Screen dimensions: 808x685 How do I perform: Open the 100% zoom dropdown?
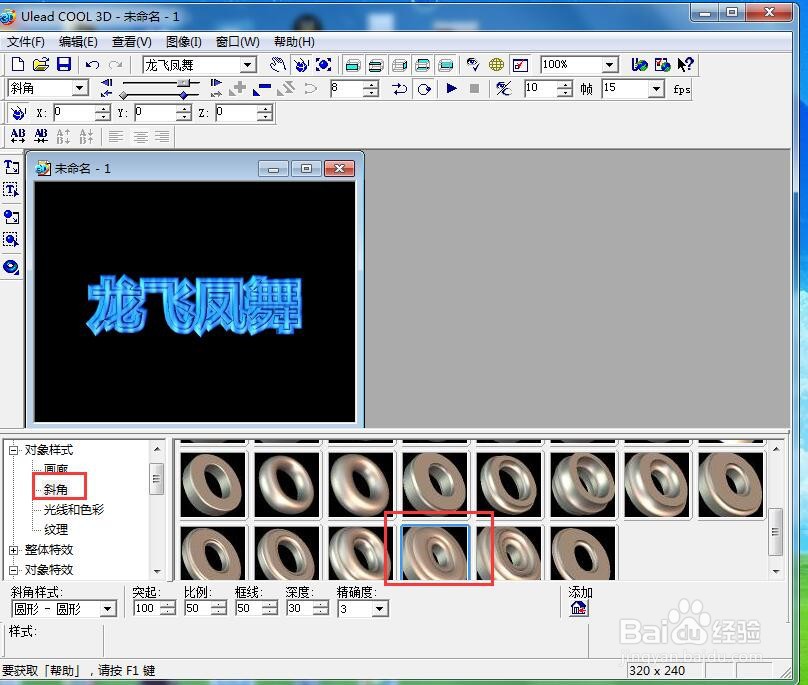point(610,65)
